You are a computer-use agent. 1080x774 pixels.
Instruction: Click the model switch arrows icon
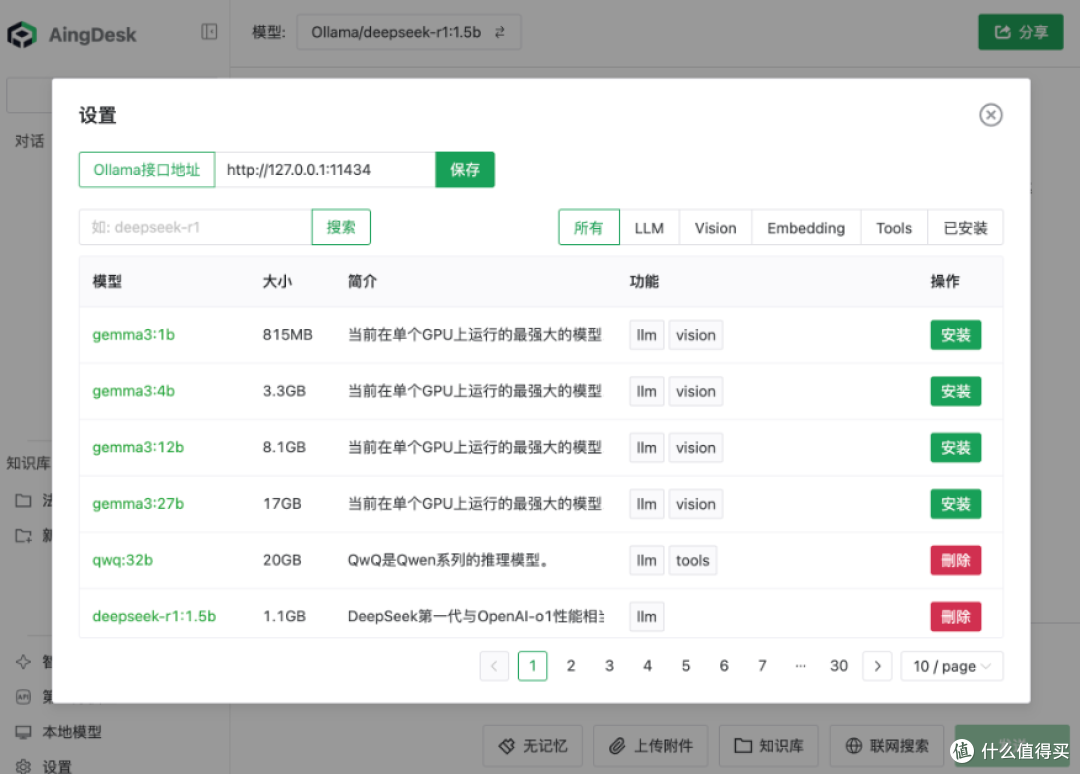499,32
